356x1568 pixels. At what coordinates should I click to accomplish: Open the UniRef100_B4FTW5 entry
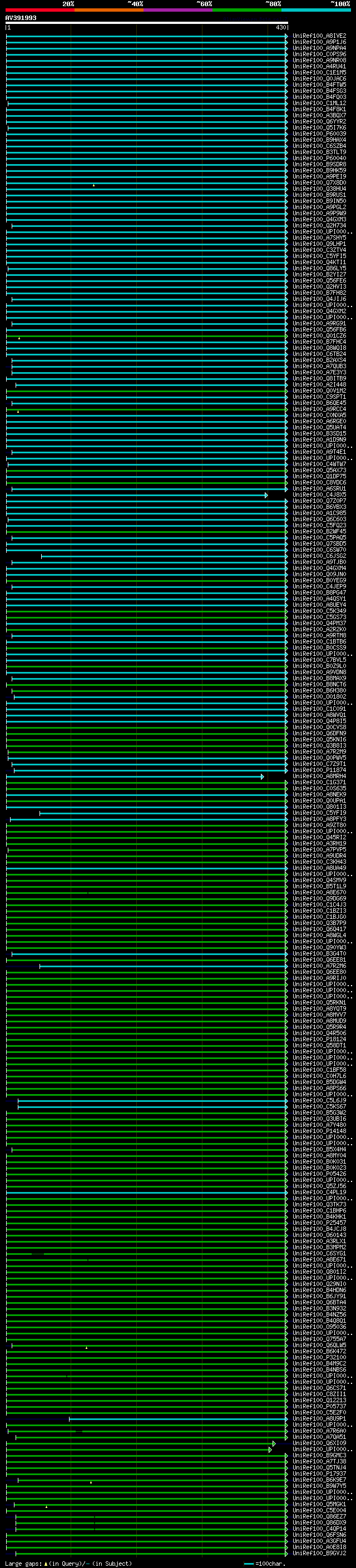[x=319, y=85]
